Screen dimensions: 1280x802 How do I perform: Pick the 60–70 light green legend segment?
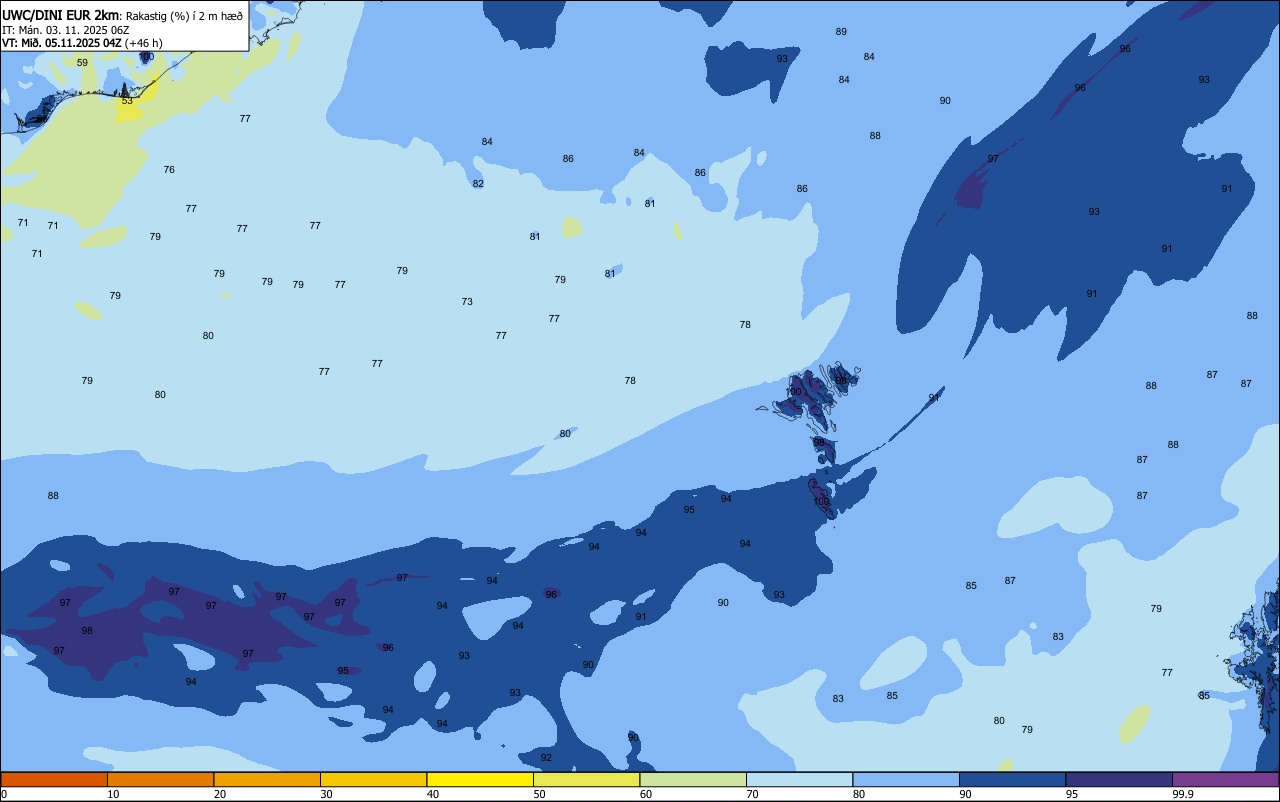[x=693, y=779]
